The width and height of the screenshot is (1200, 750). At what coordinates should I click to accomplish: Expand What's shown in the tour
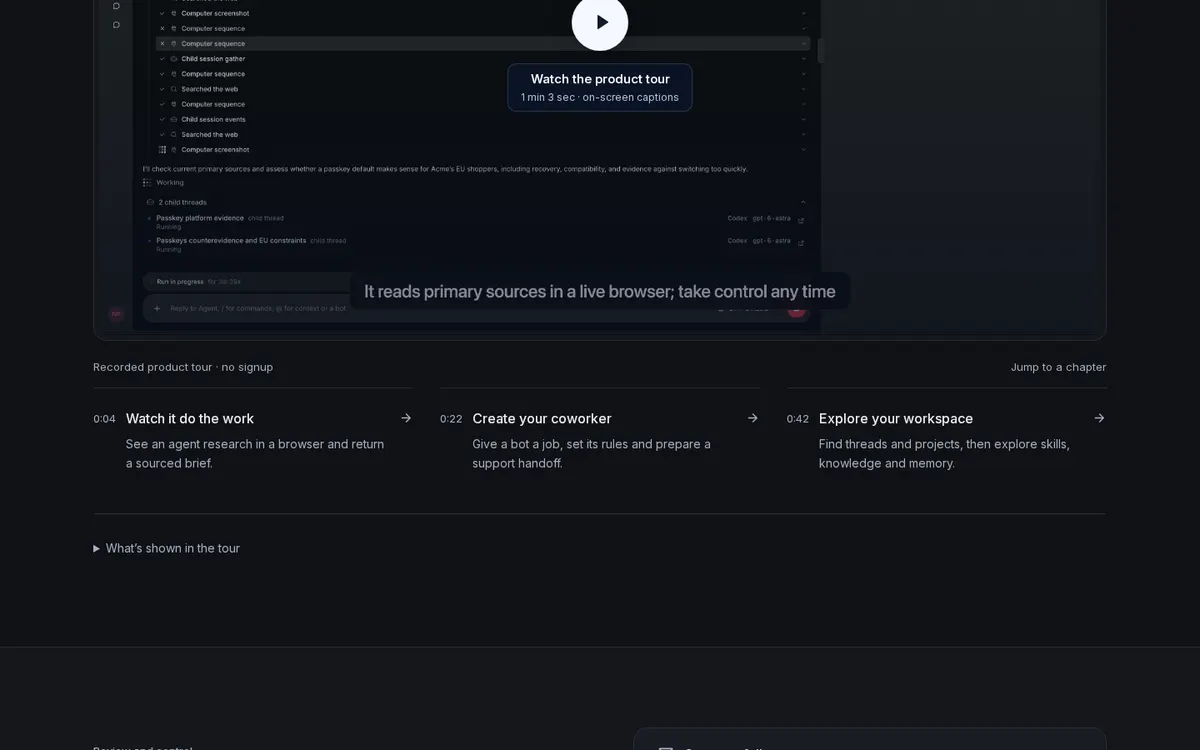pos(167,548)
